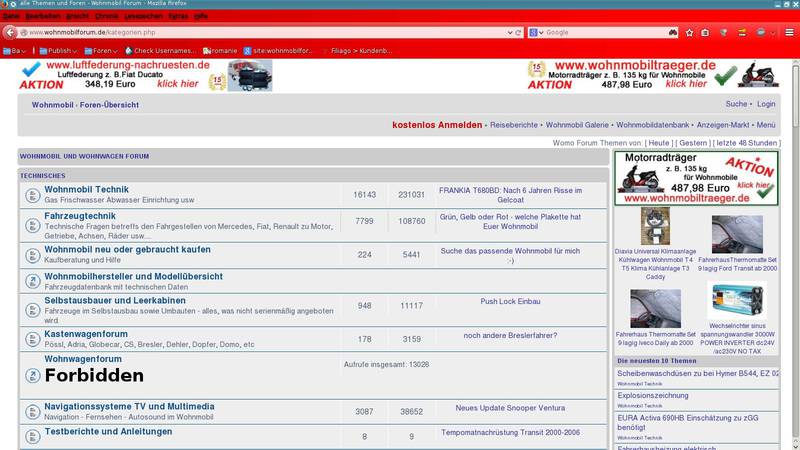The height and width of the screenshot is (450, 800).
Task: Click the speech bubble toolbar icon
Action: [x=760, y=32]
